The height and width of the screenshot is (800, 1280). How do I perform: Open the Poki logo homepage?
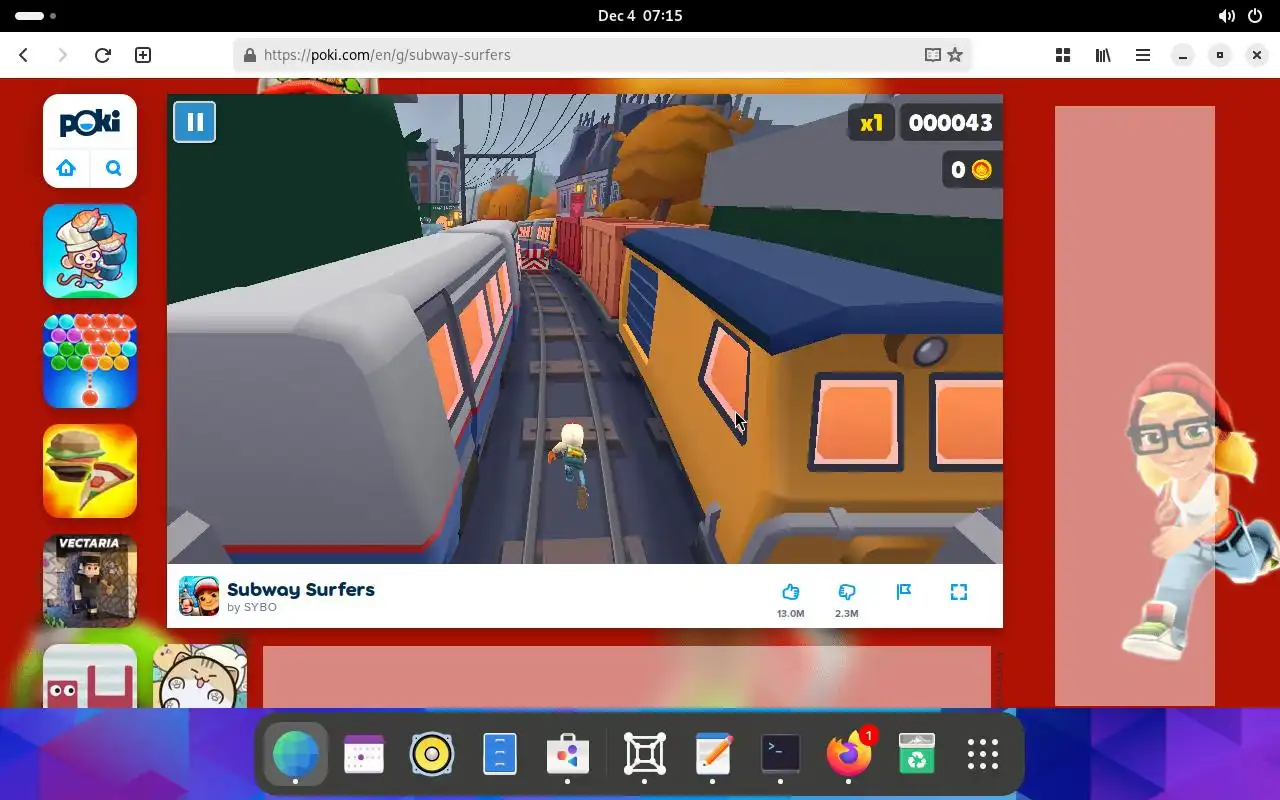90,123
